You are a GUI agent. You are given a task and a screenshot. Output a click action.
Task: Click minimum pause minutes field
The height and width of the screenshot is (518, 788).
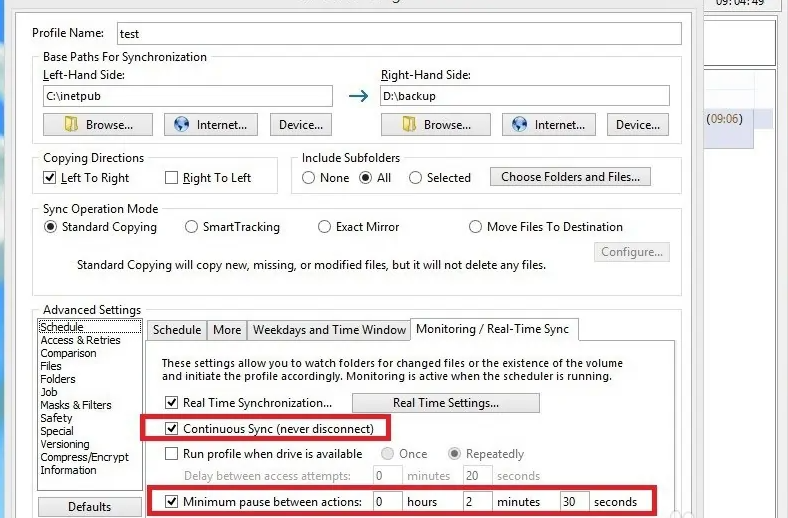click(477, 501)
